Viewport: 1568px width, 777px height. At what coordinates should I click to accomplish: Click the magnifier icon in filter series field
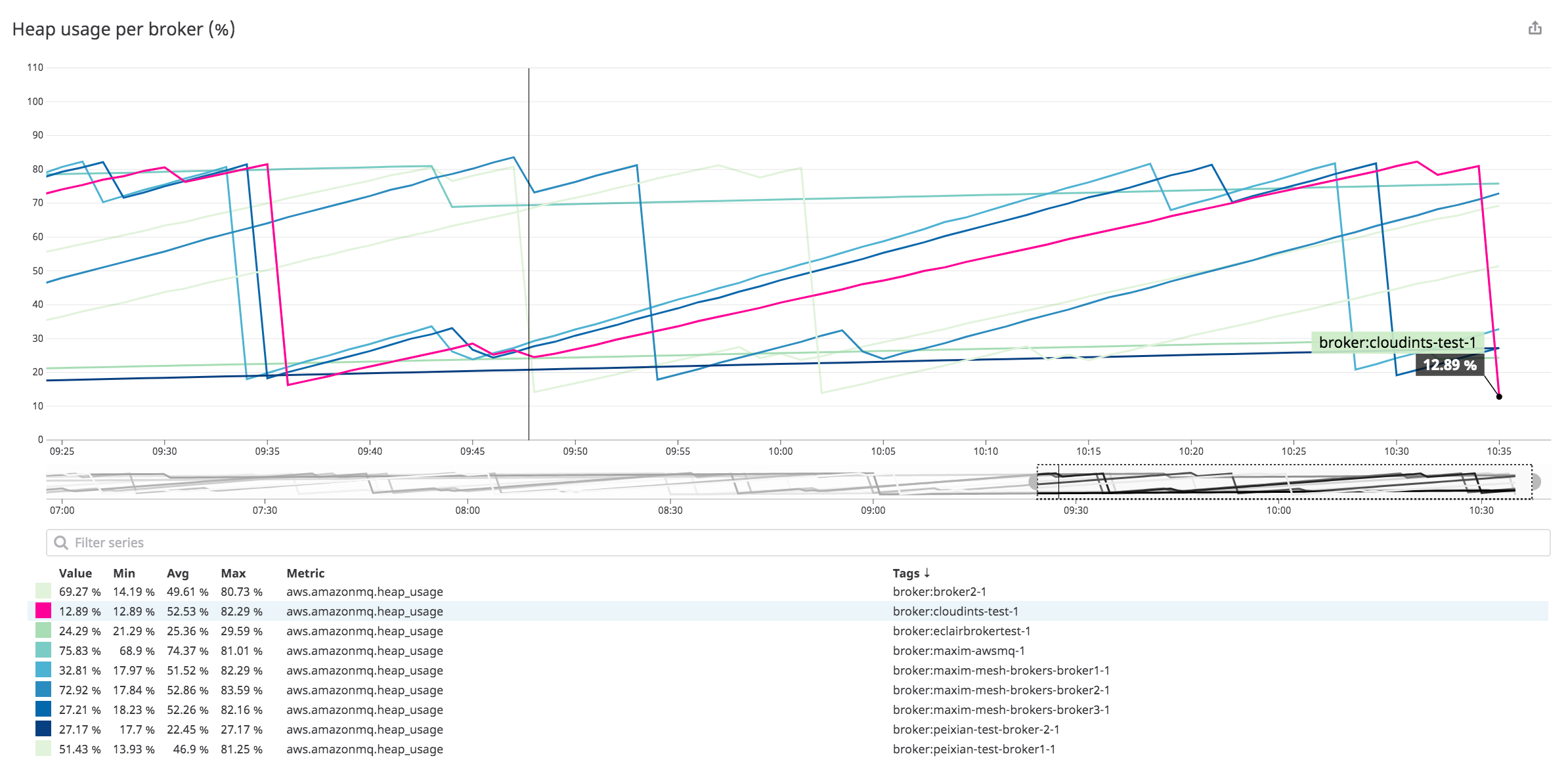tap(61, 543)
